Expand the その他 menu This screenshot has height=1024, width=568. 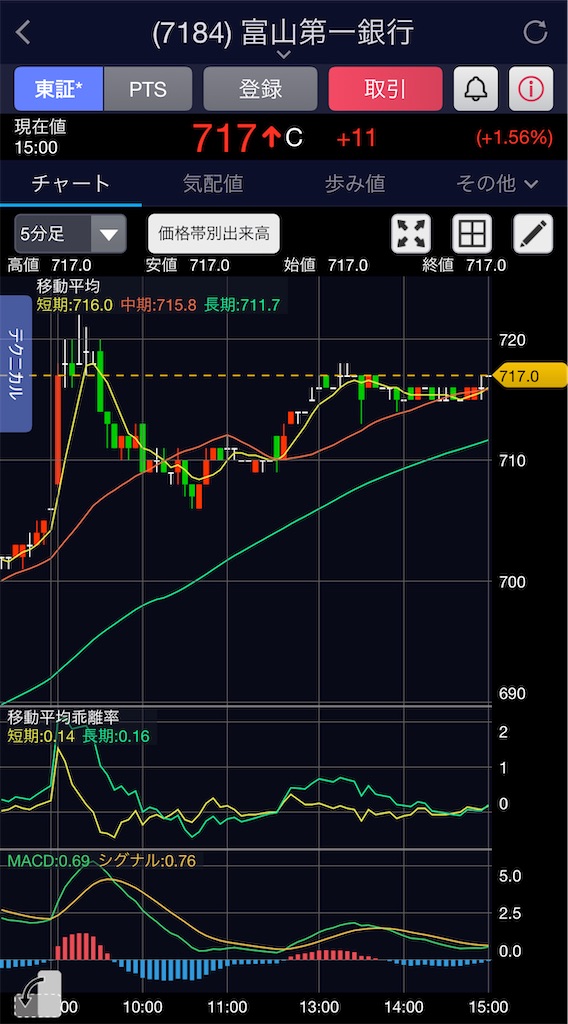pyautogui.click(x=497, y=184)
